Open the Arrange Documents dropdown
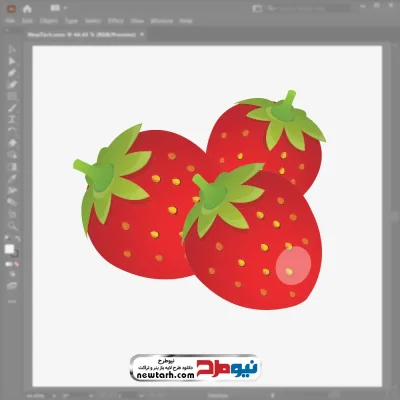Image resolution: width=400 pixels, height=400 pixels. (x=59, y=8)
